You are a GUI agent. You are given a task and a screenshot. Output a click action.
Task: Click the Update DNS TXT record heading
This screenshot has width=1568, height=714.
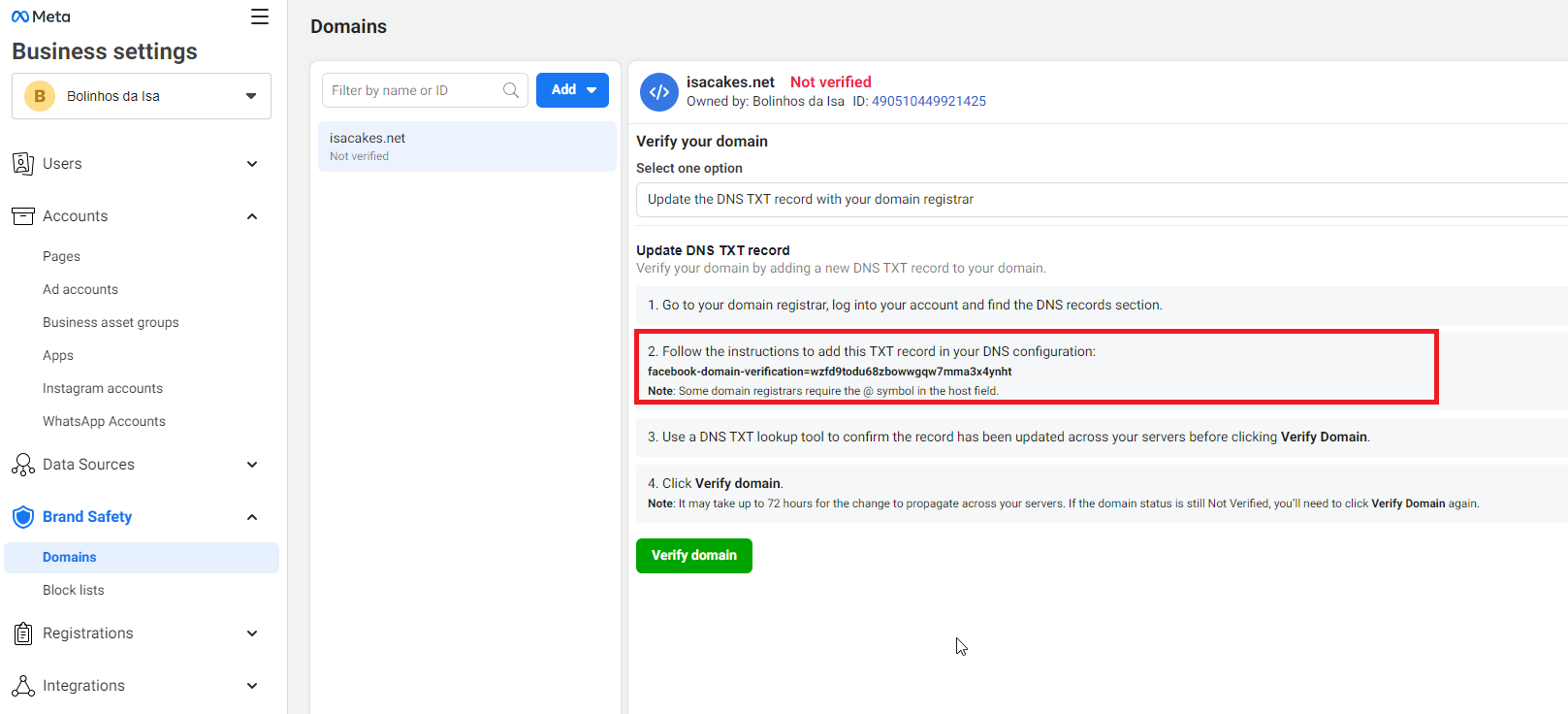[713, 250]
